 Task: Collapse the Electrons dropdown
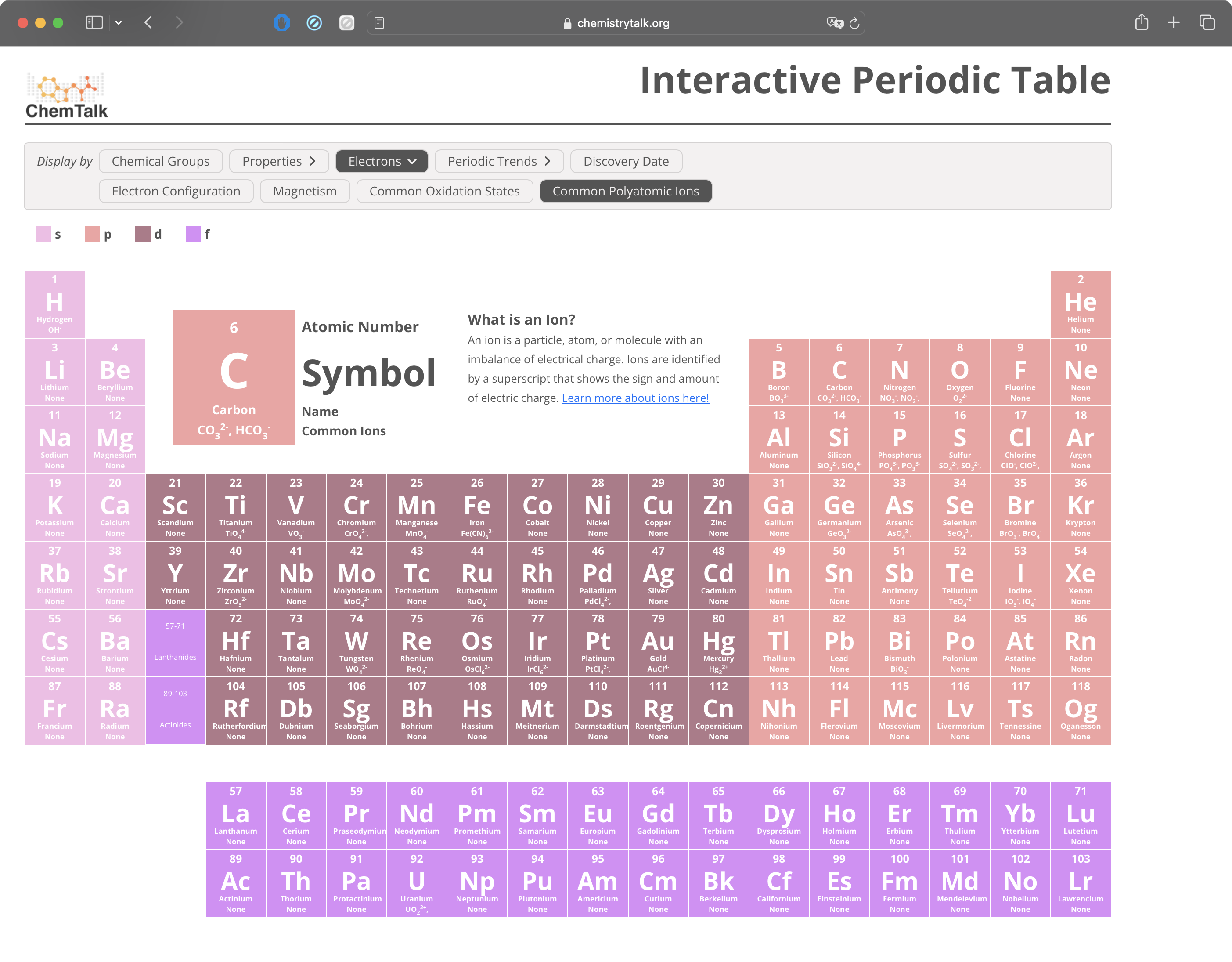coord(382,161)
